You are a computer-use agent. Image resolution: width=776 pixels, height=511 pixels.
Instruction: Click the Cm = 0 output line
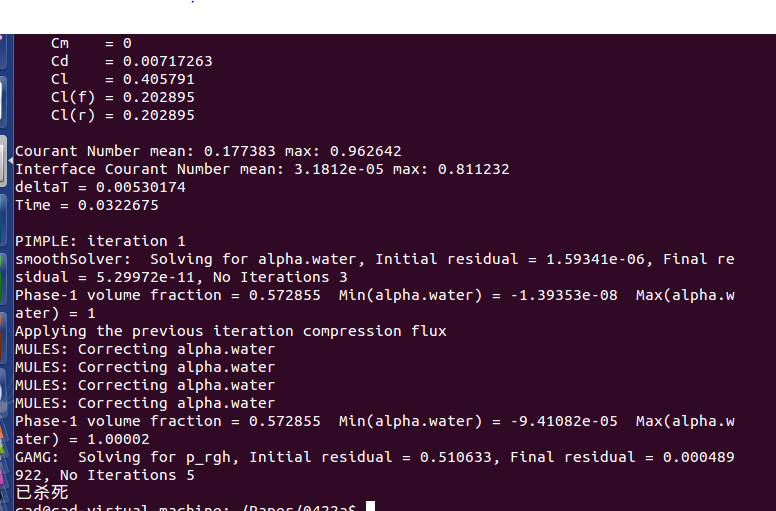click(x=90, y=43)
